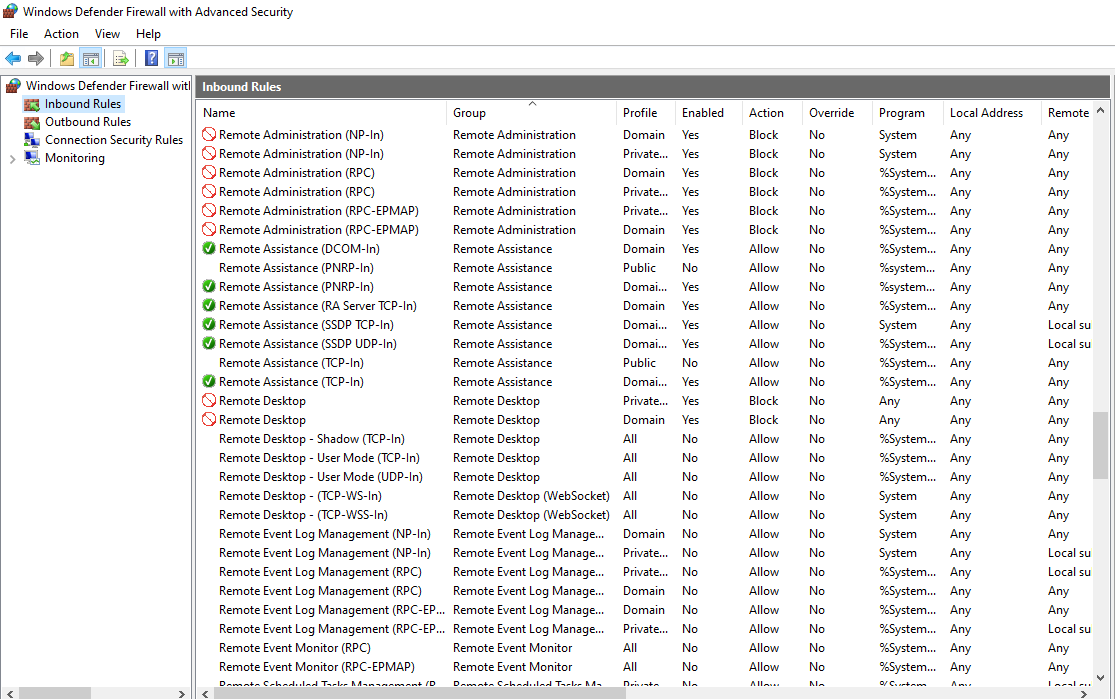Click the green check icon for Remote Assistance (DCOM-In)
Screen dimensions: 1115x699
click(209, 249)
